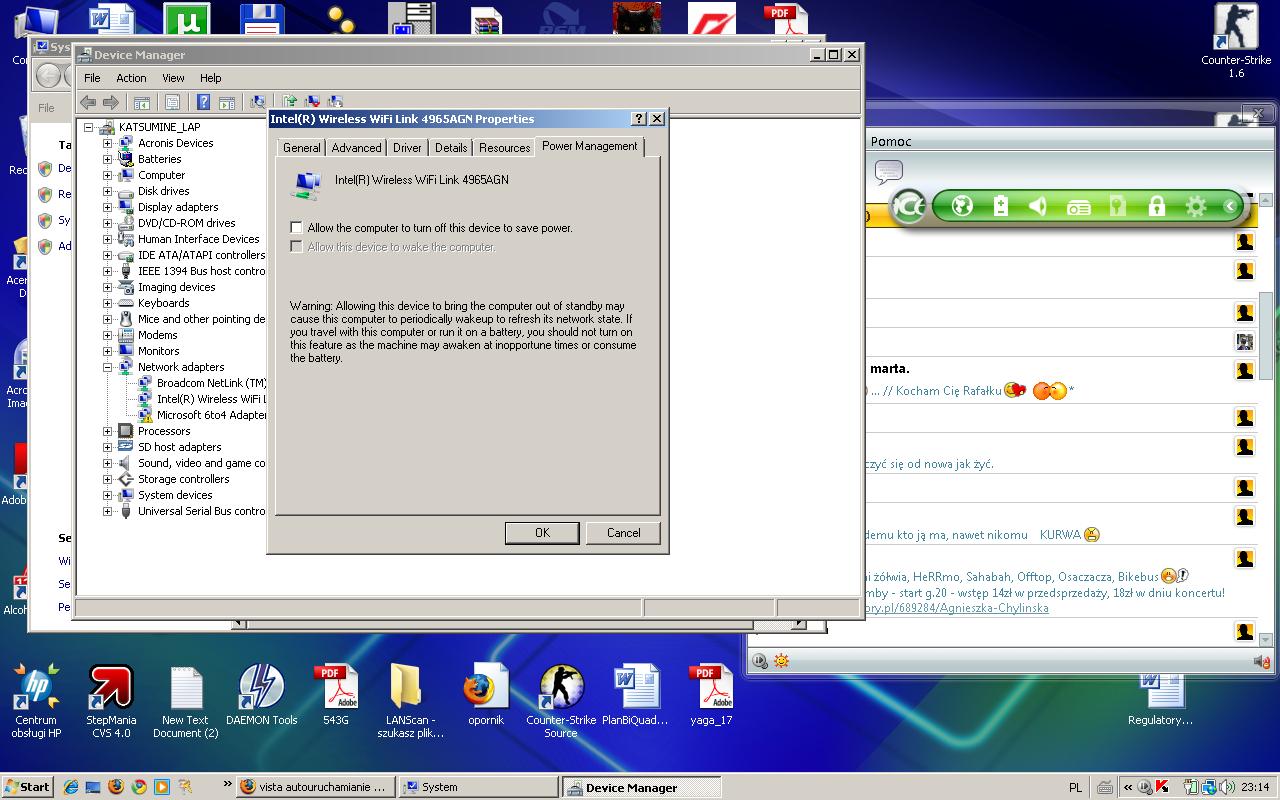Click Firefox icon in quick launch bar

[116, 787]
